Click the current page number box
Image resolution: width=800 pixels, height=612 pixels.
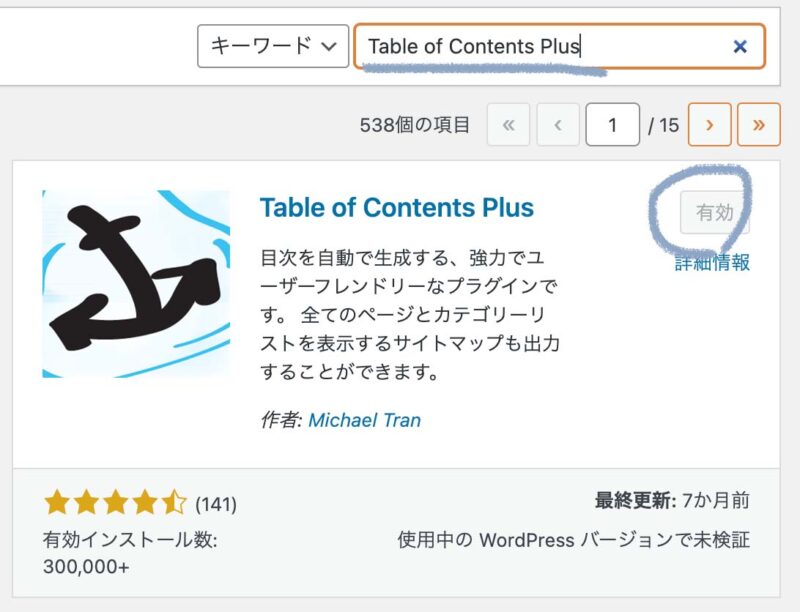point(612,125)
